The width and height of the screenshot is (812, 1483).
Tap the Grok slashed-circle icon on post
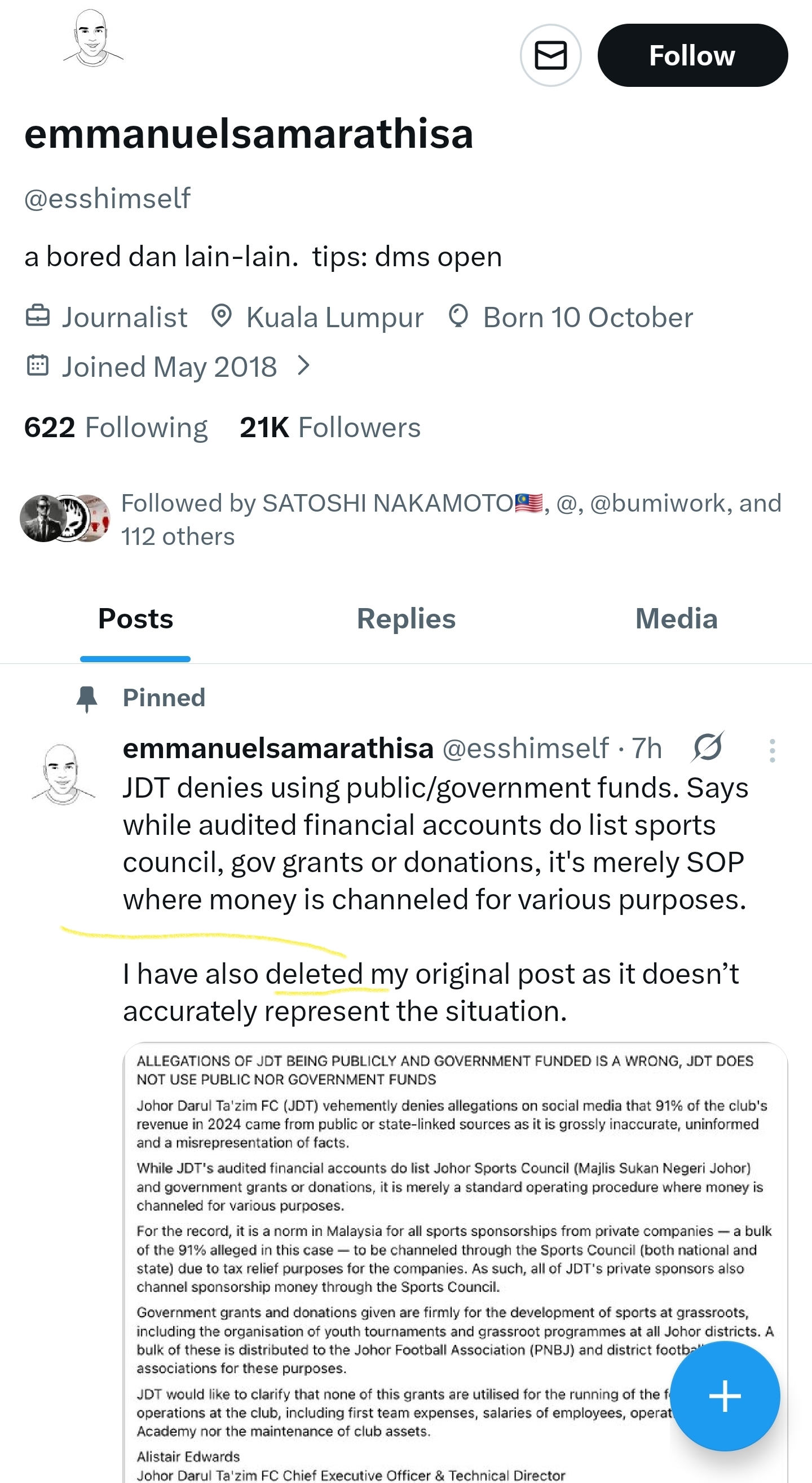[x=707, y=747]
